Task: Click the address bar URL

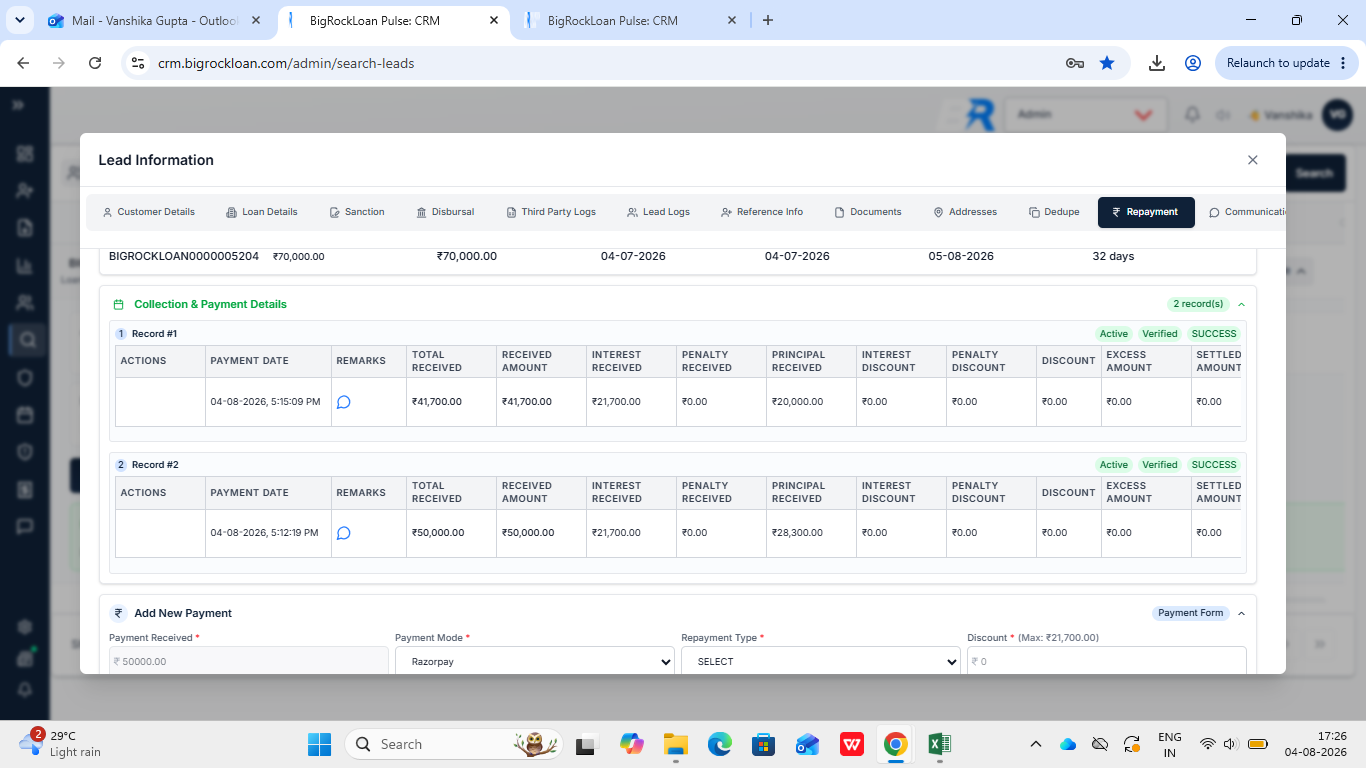Action: pyautogui.click(x=286, y=63)
